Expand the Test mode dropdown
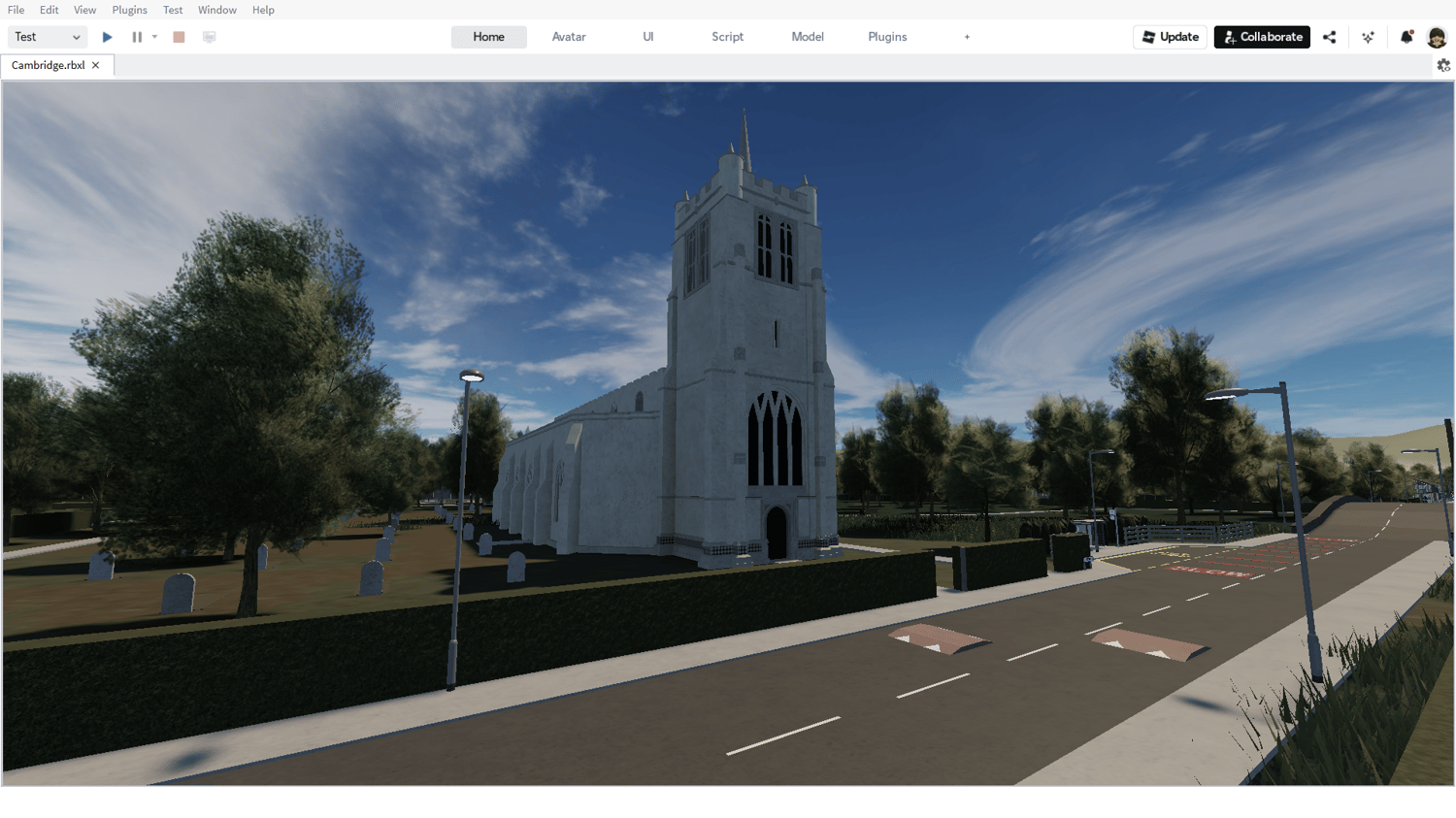This screenshot has height=818, width=1456. click(48, 37)
